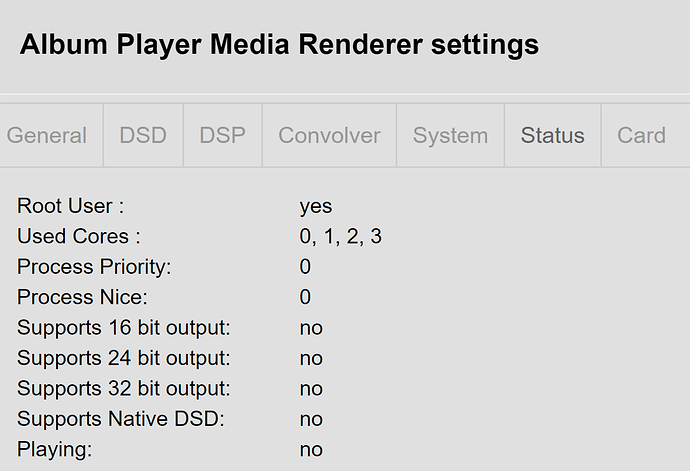Go to the System tab
The height and width of the screenshot is (471, 690).
[450, 135]
